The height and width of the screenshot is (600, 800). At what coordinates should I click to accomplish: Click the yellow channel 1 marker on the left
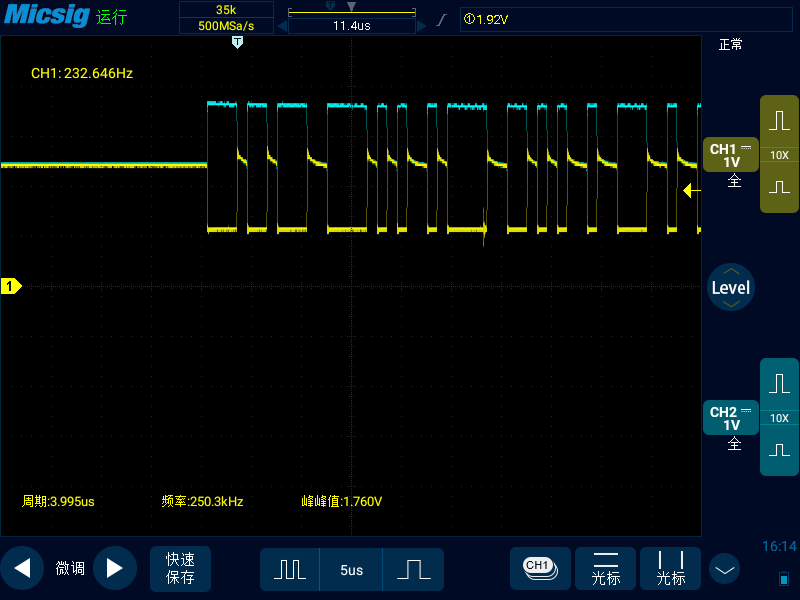point(10,286)
